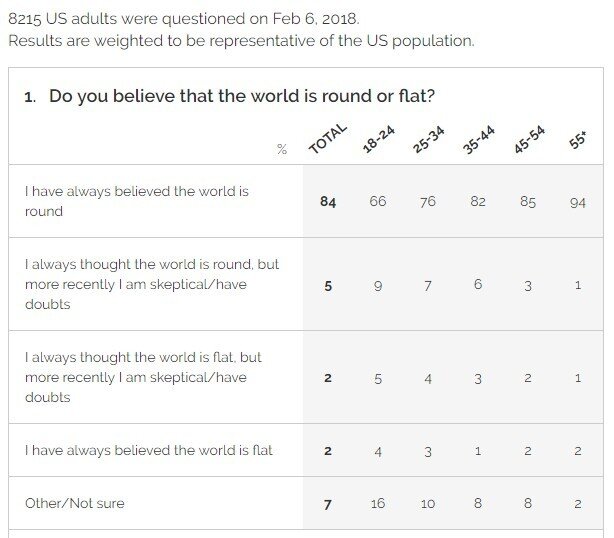The width and height of the screenshot is (614, 538).
Task: Select the "Results are weighted" note text
Action: pos(240,42)
